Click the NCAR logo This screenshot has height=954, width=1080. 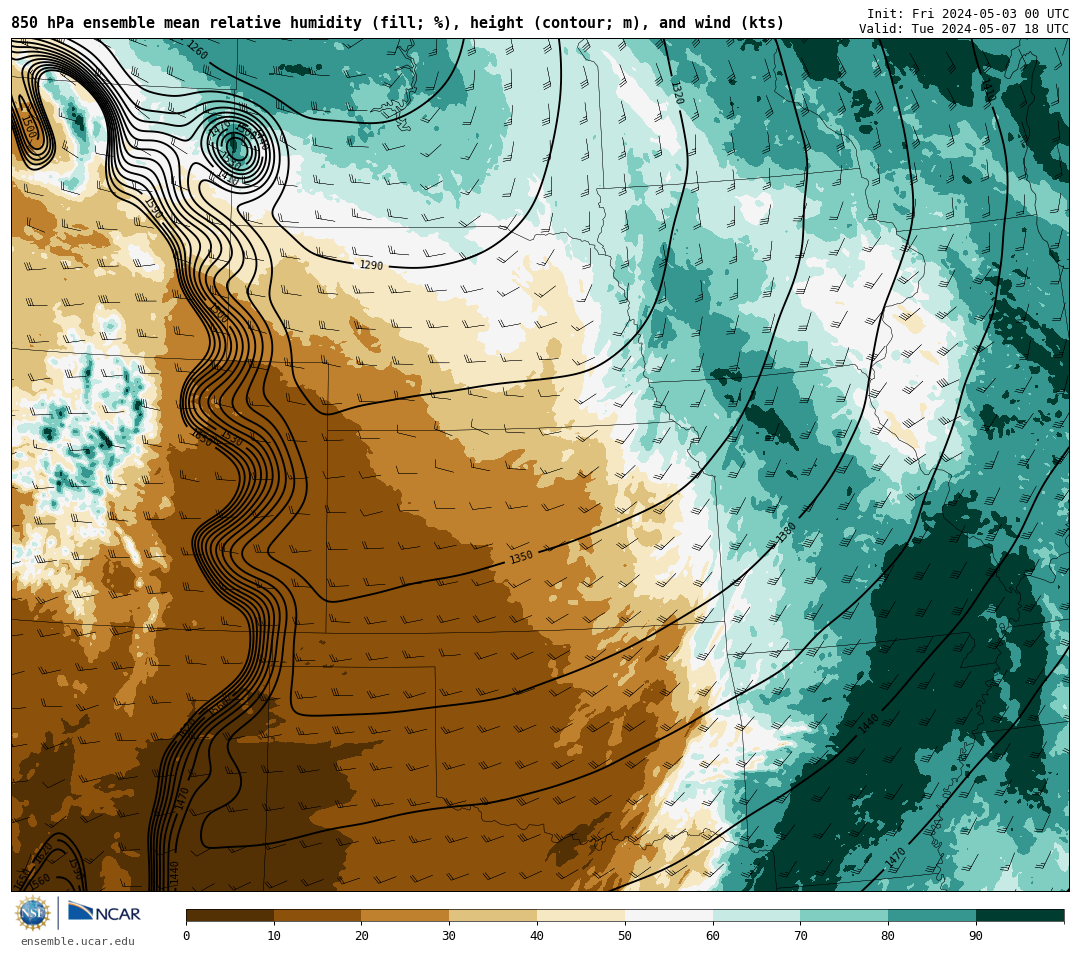click(104, 913)
